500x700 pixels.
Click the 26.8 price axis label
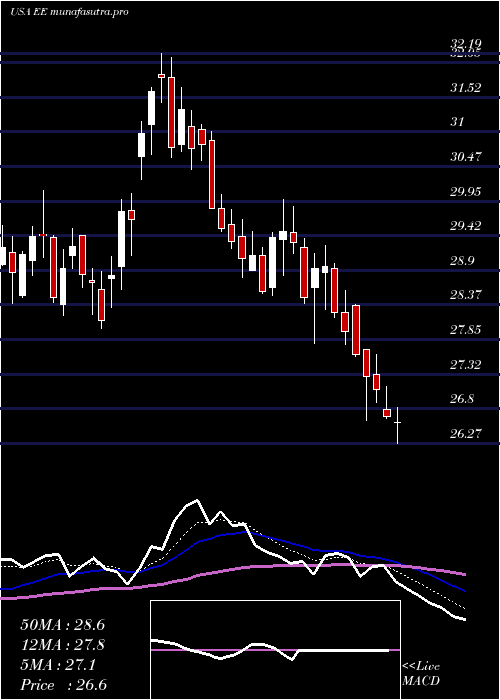(462, 399)
